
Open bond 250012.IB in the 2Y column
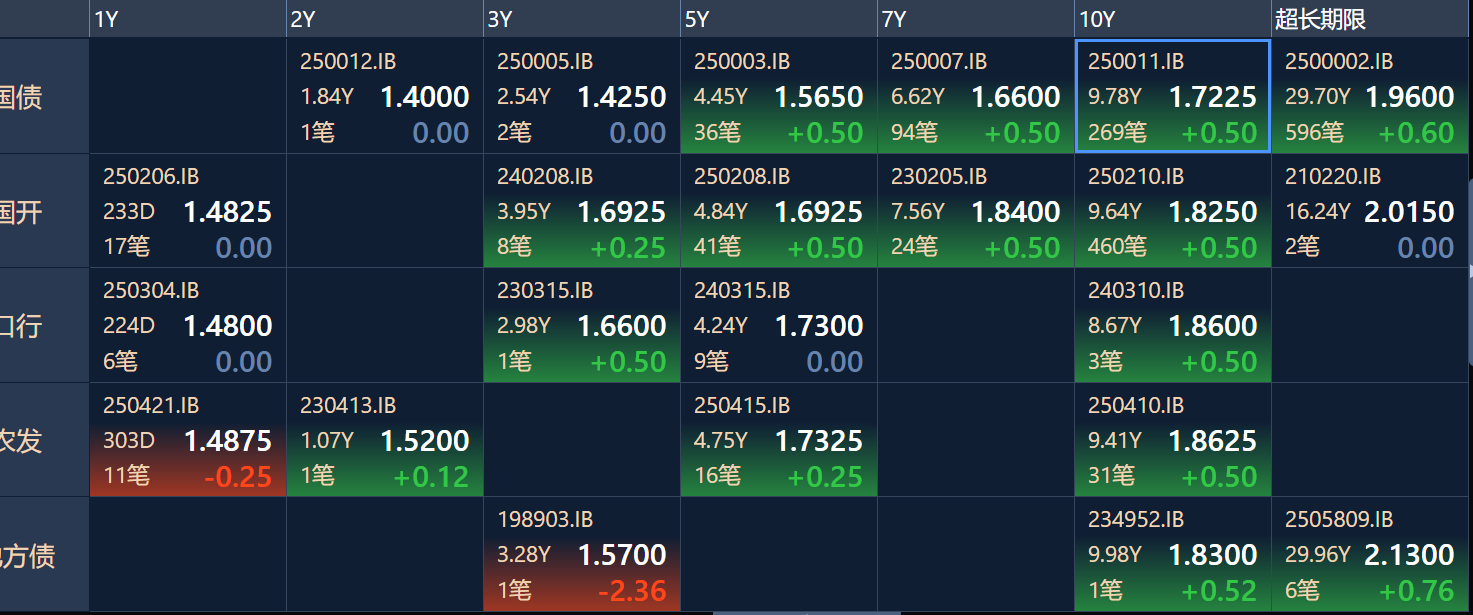click(x=348, y=62)
